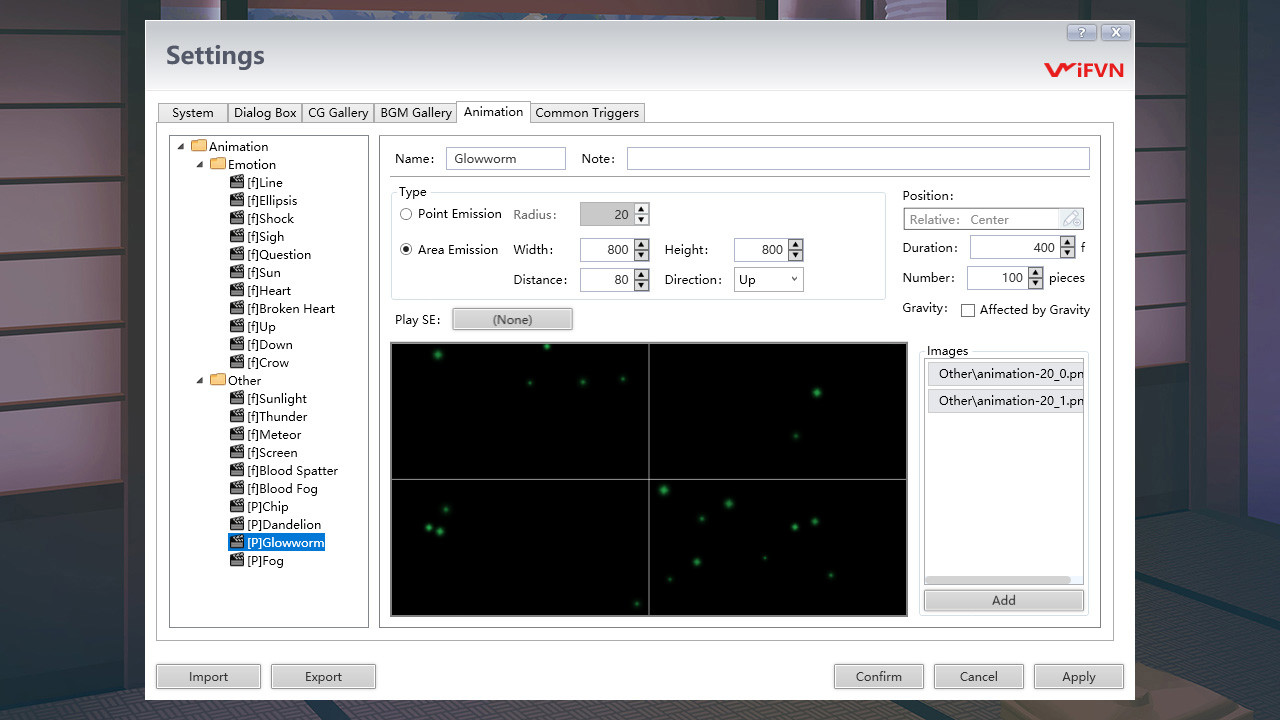Enable the Affected by Gravity checkbox
1280x720 pixels.
(x=967, y=310)
